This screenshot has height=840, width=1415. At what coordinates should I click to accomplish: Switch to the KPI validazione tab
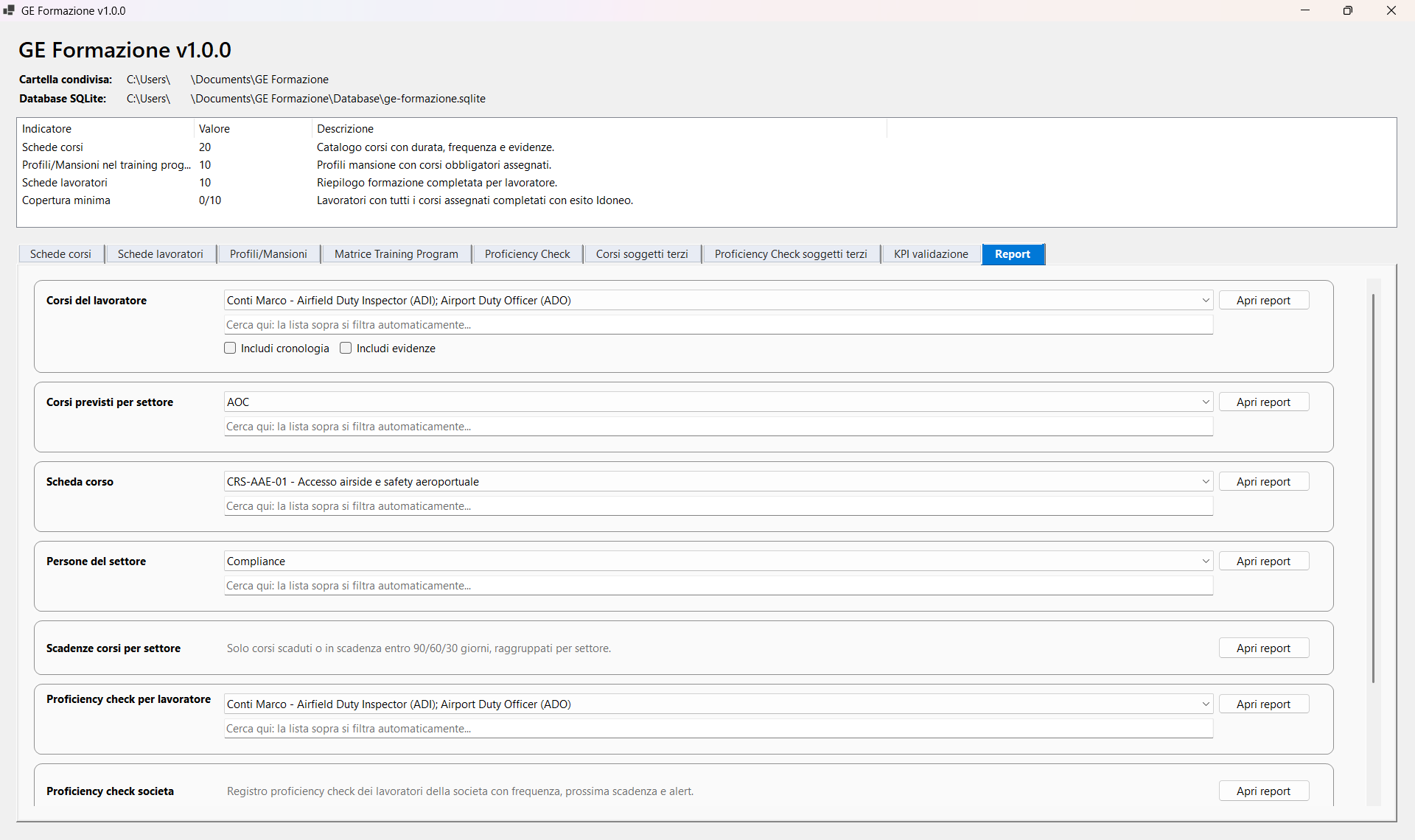(x=931, y=254)
